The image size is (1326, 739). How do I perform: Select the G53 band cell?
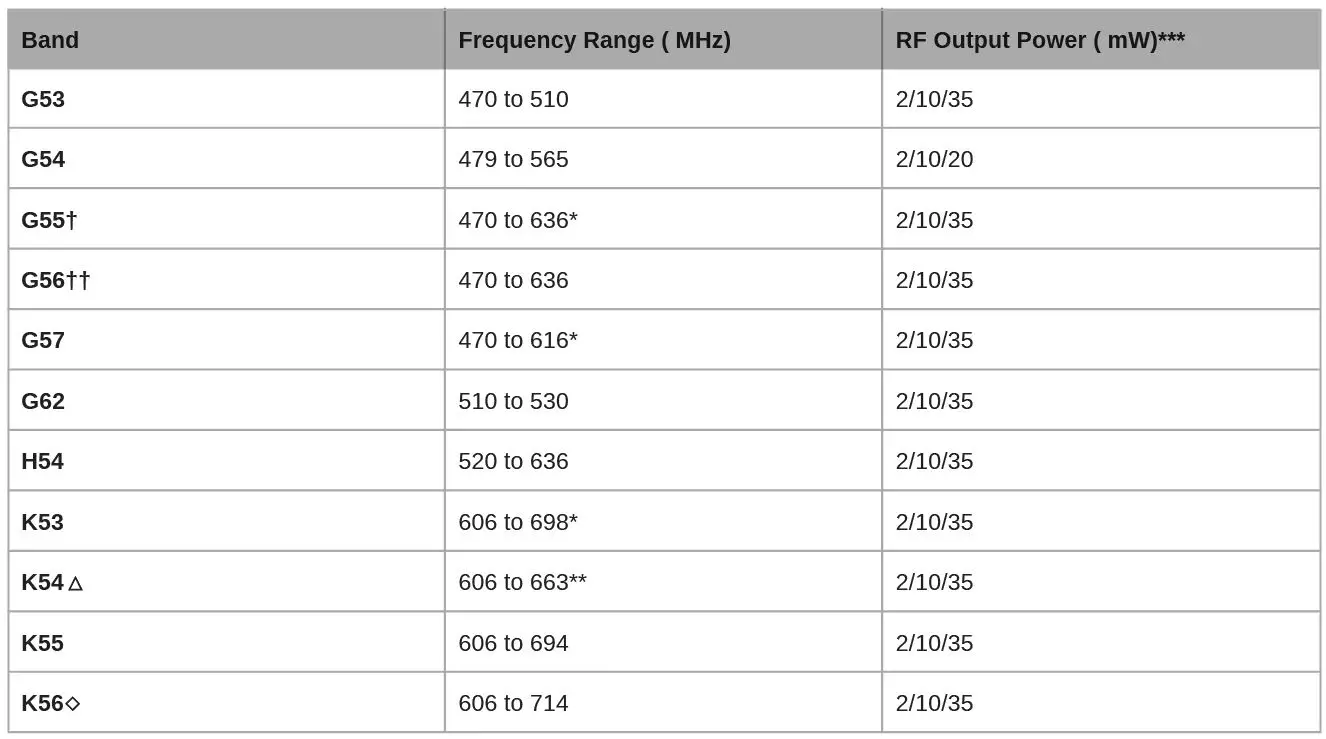43,99
